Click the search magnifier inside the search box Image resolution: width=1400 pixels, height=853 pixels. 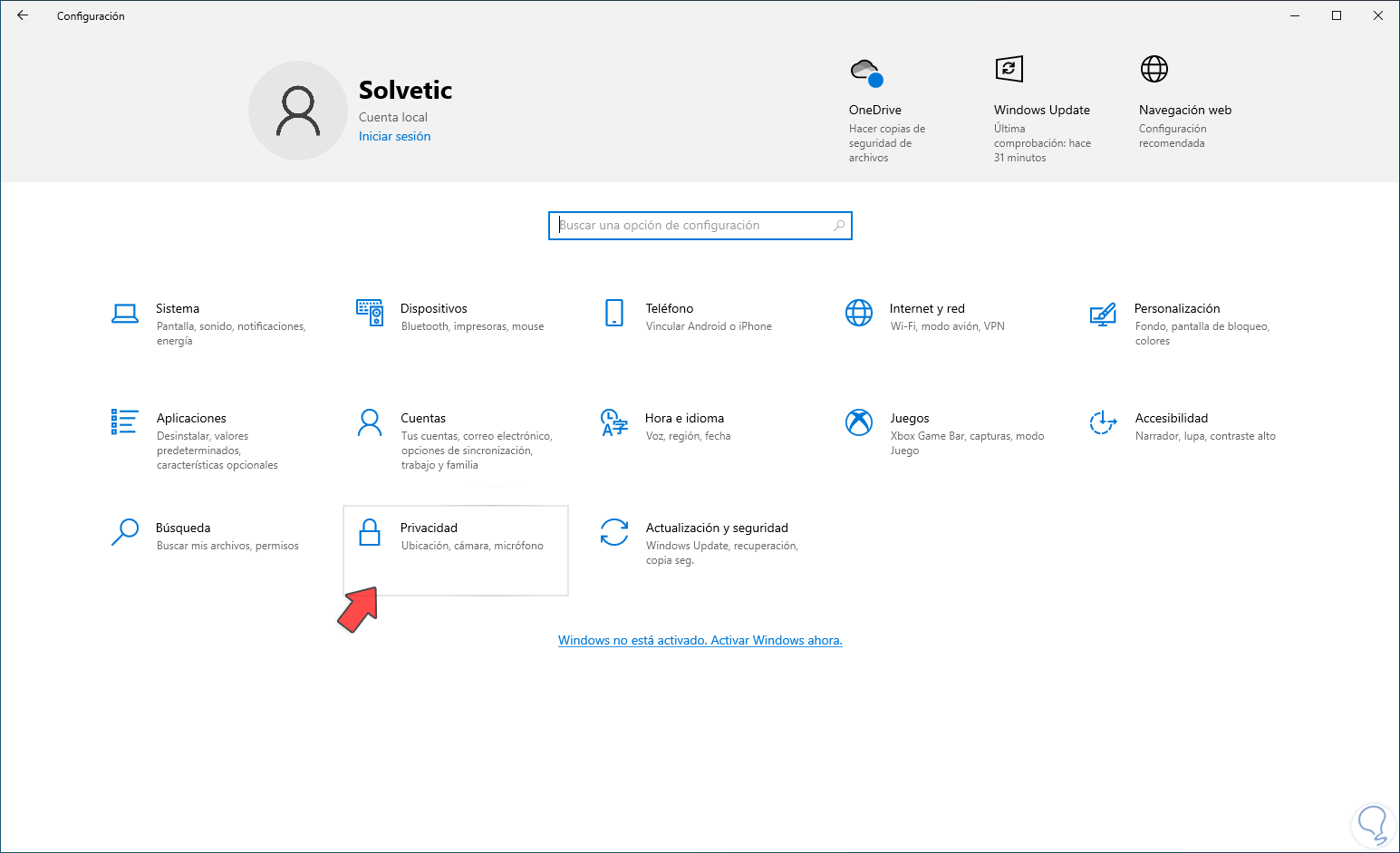pos(839,226)
